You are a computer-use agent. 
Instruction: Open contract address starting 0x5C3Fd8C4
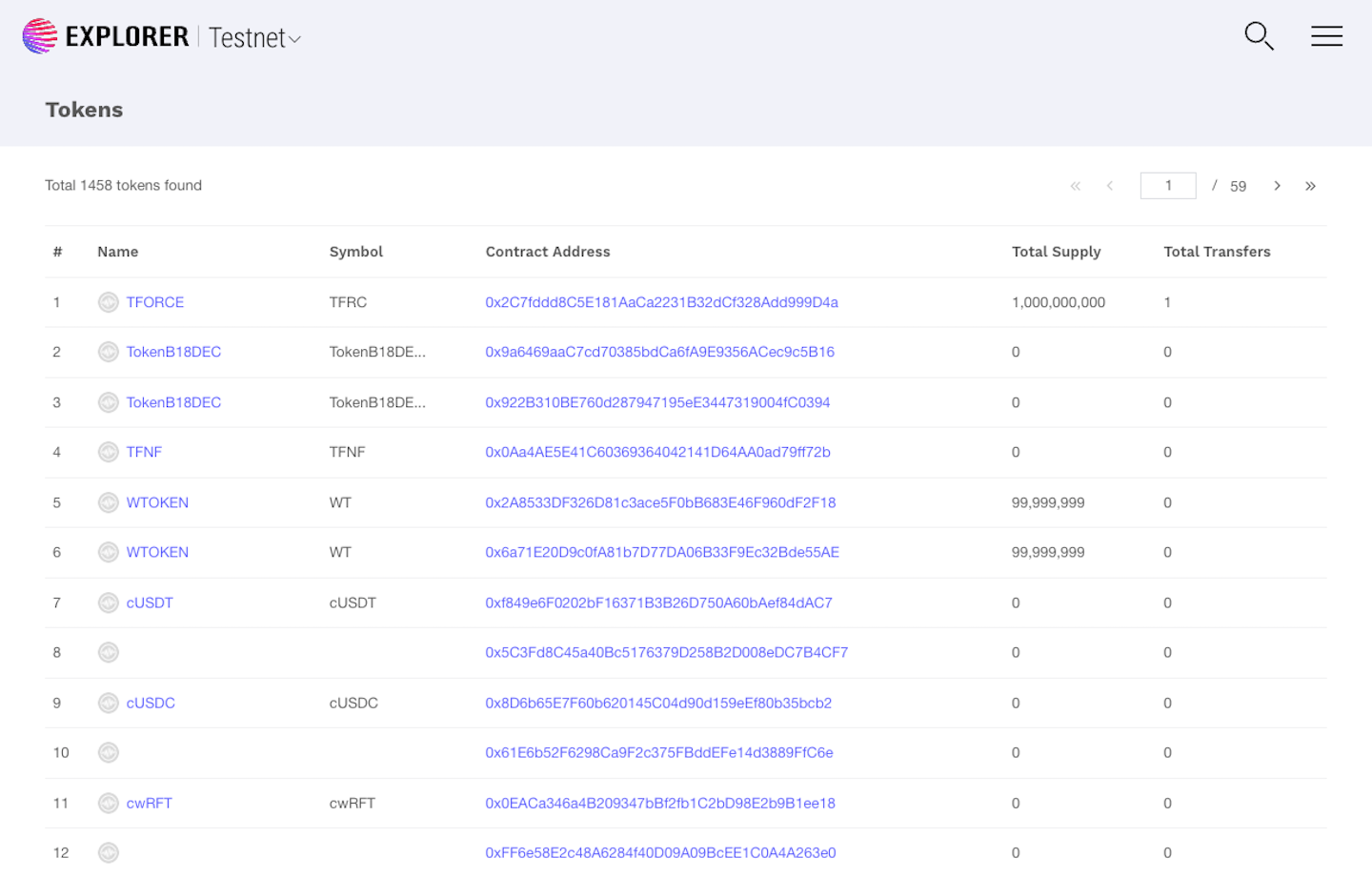(x=666, y=652)
